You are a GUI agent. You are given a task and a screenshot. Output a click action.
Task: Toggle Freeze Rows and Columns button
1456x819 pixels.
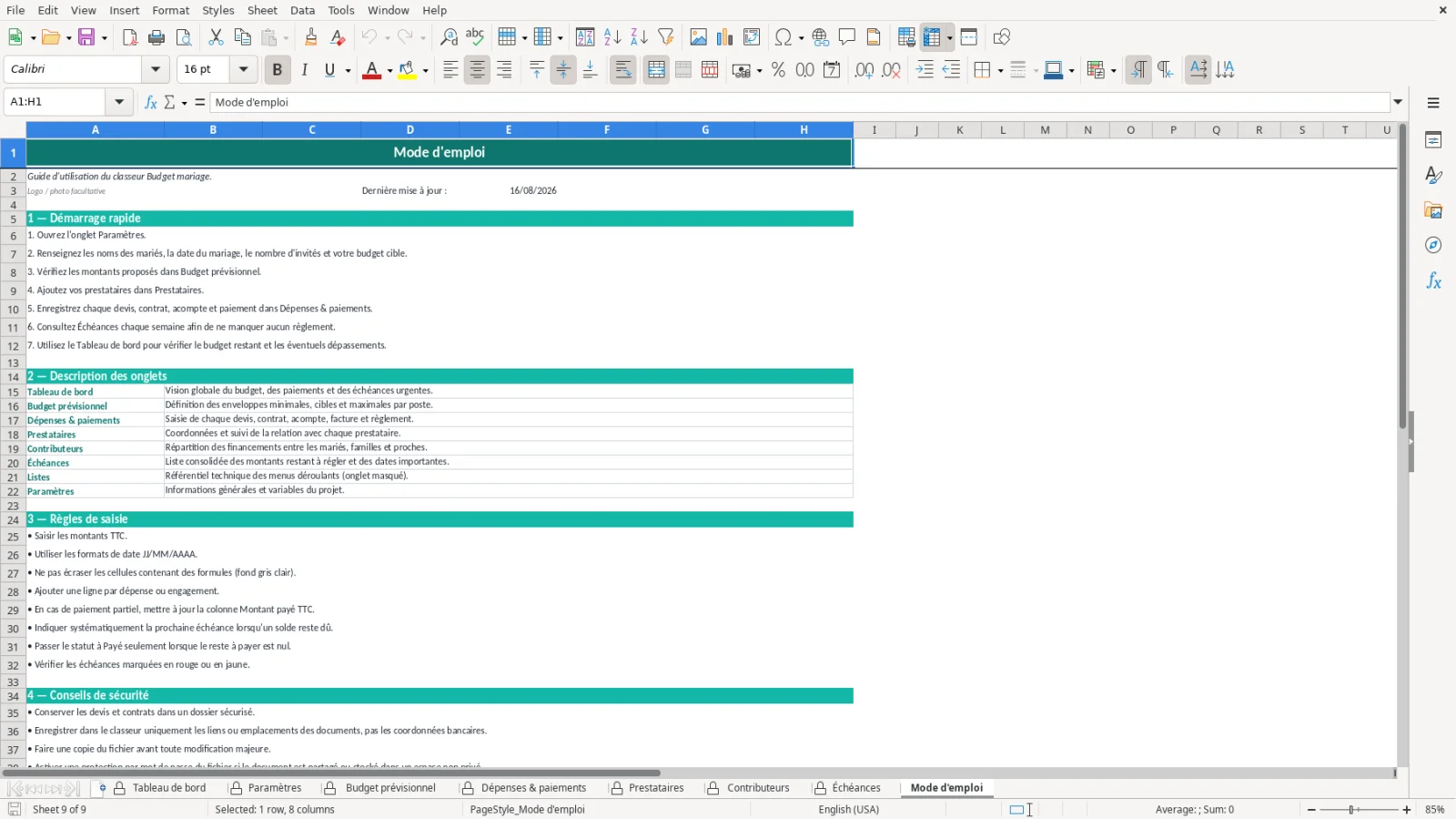[932, 37]
